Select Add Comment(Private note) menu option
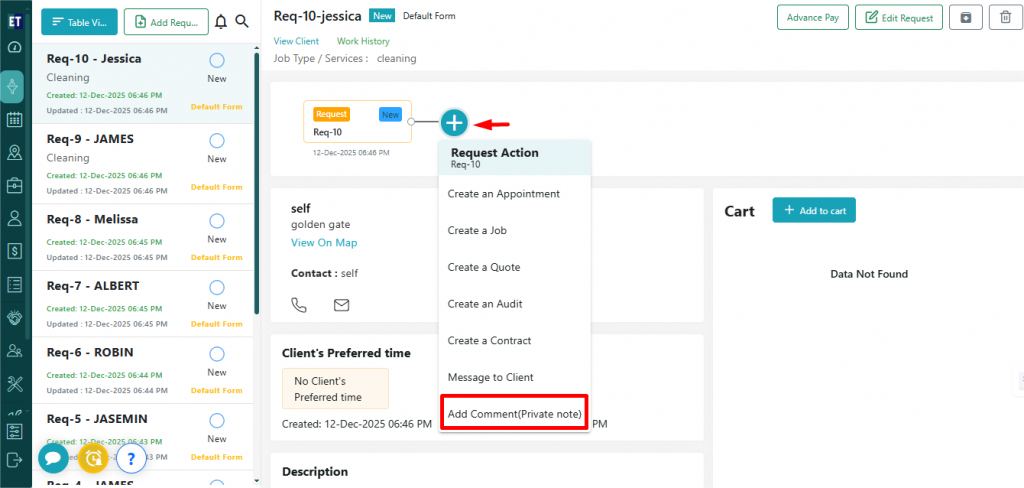 point(514,414)
